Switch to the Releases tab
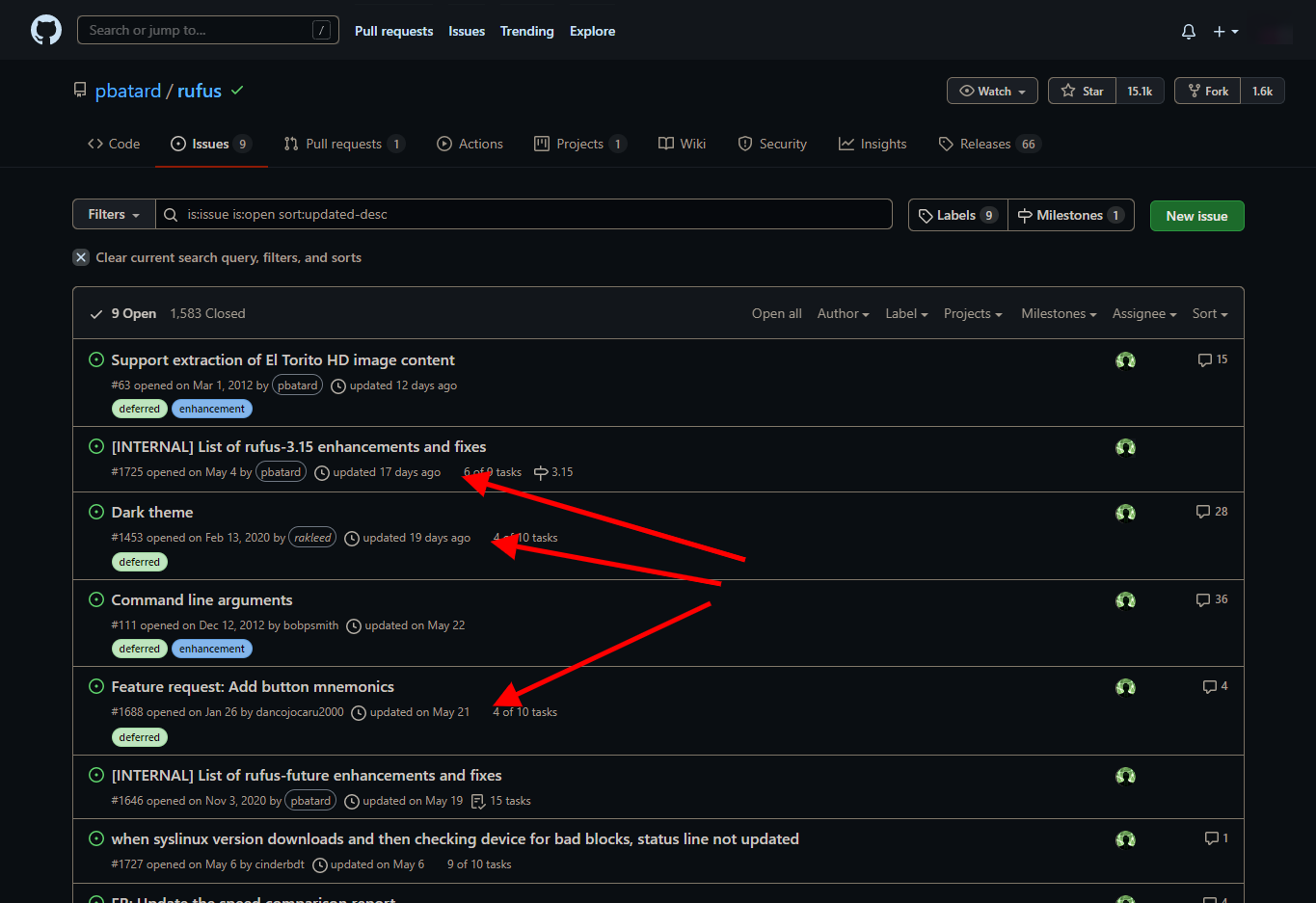The height and width of the screenshot is (903, 1316). pyautogui.click(x=989, y=144)
